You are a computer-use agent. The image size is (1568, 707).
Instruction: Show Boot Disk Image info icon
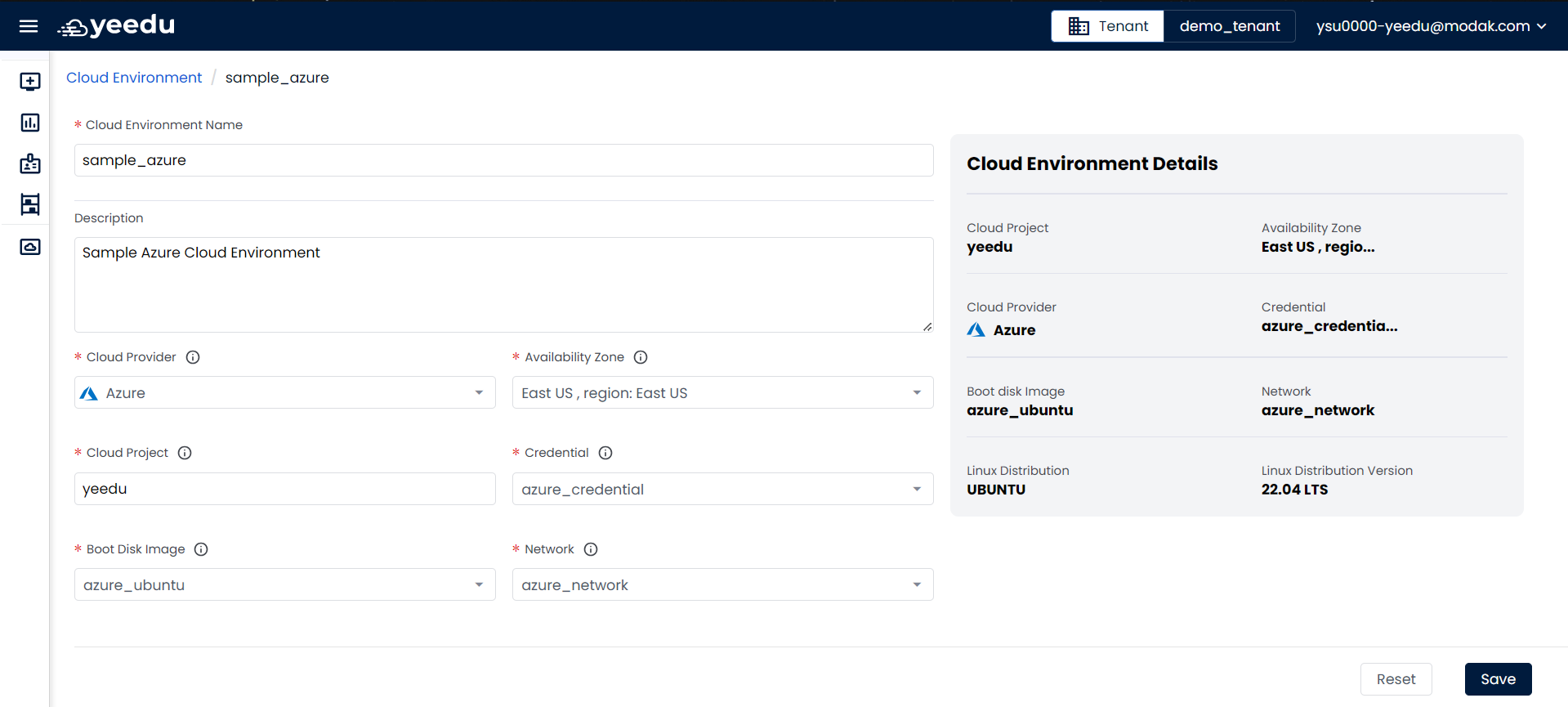(201, 549)
